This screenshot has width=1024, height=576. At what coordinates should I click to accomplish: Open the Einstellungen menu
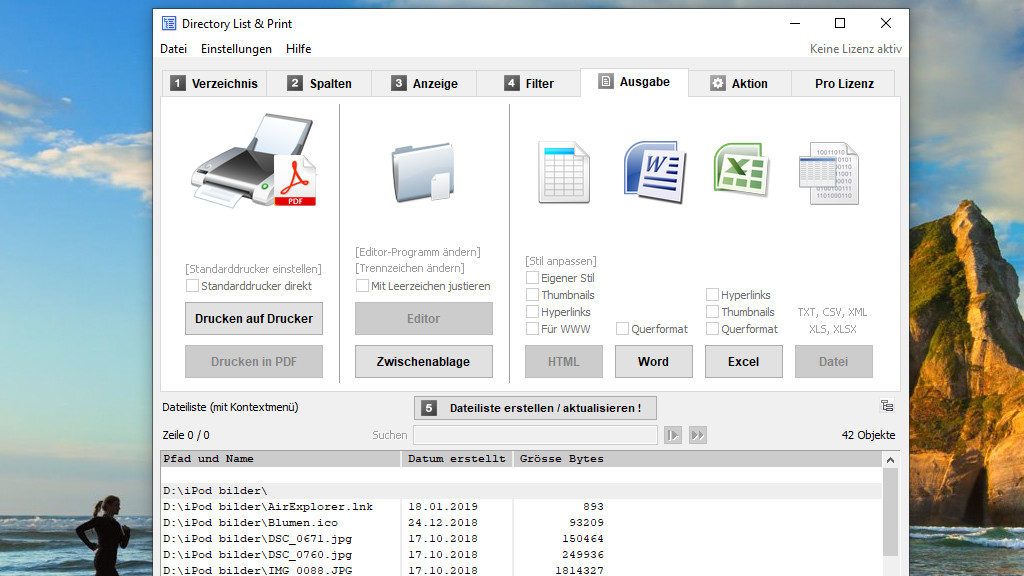click(x=236, y=49)
